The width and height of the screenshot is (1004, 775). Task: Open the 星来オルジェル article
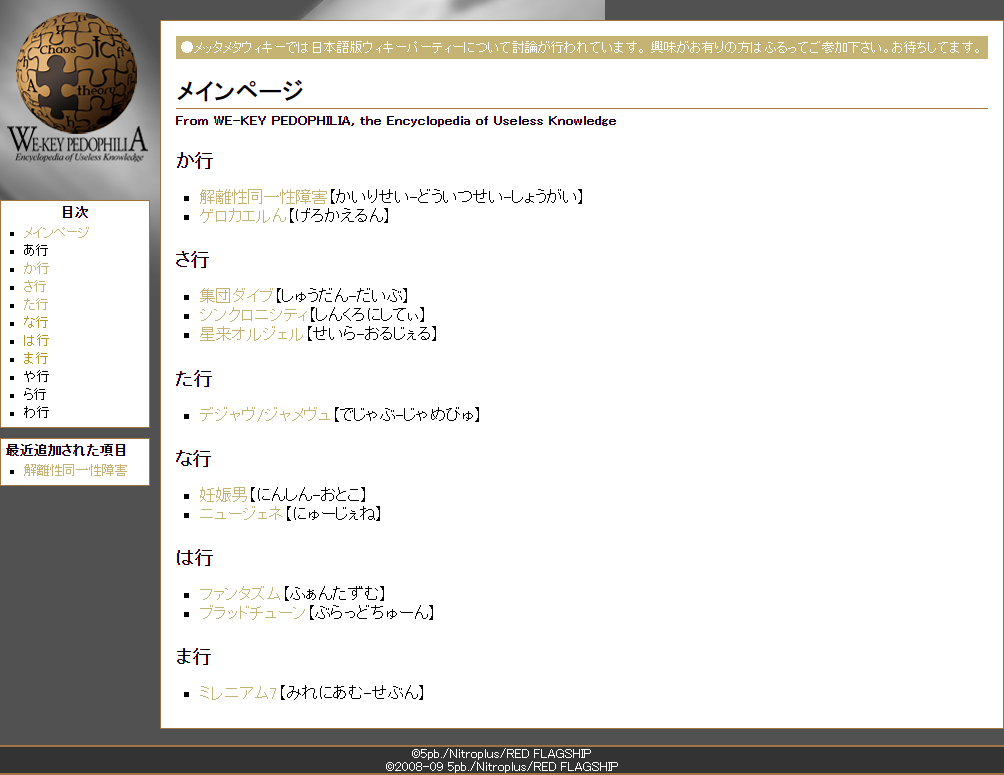[x=251, y=334]
